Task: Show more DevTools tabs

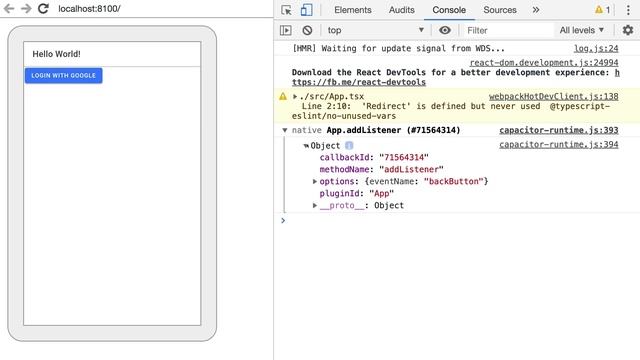Action: click(536, 10)
